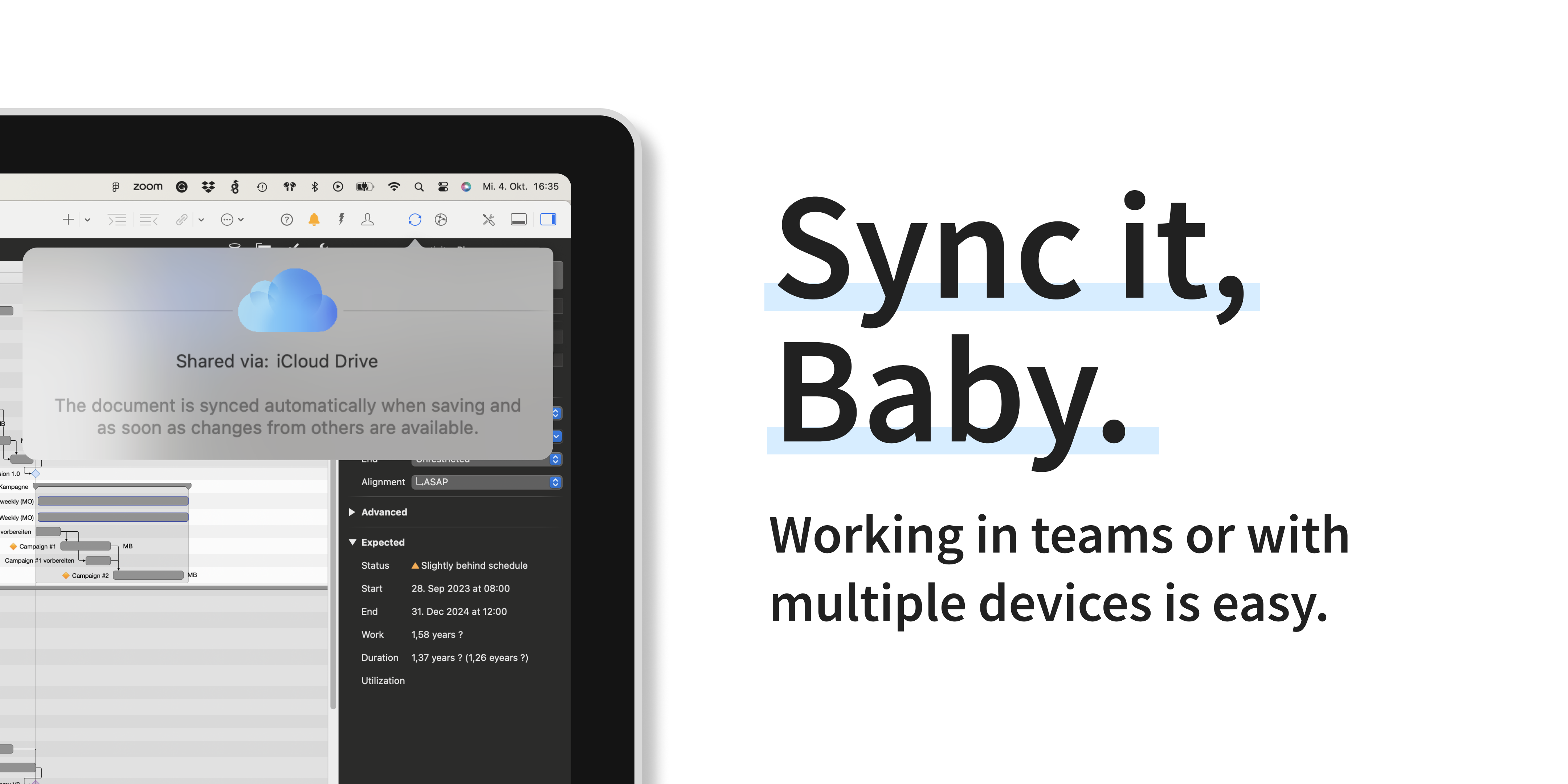Open the more actions ellipsis icon
The height and width of the screenshot is (784, 1568).
point(229,219)
